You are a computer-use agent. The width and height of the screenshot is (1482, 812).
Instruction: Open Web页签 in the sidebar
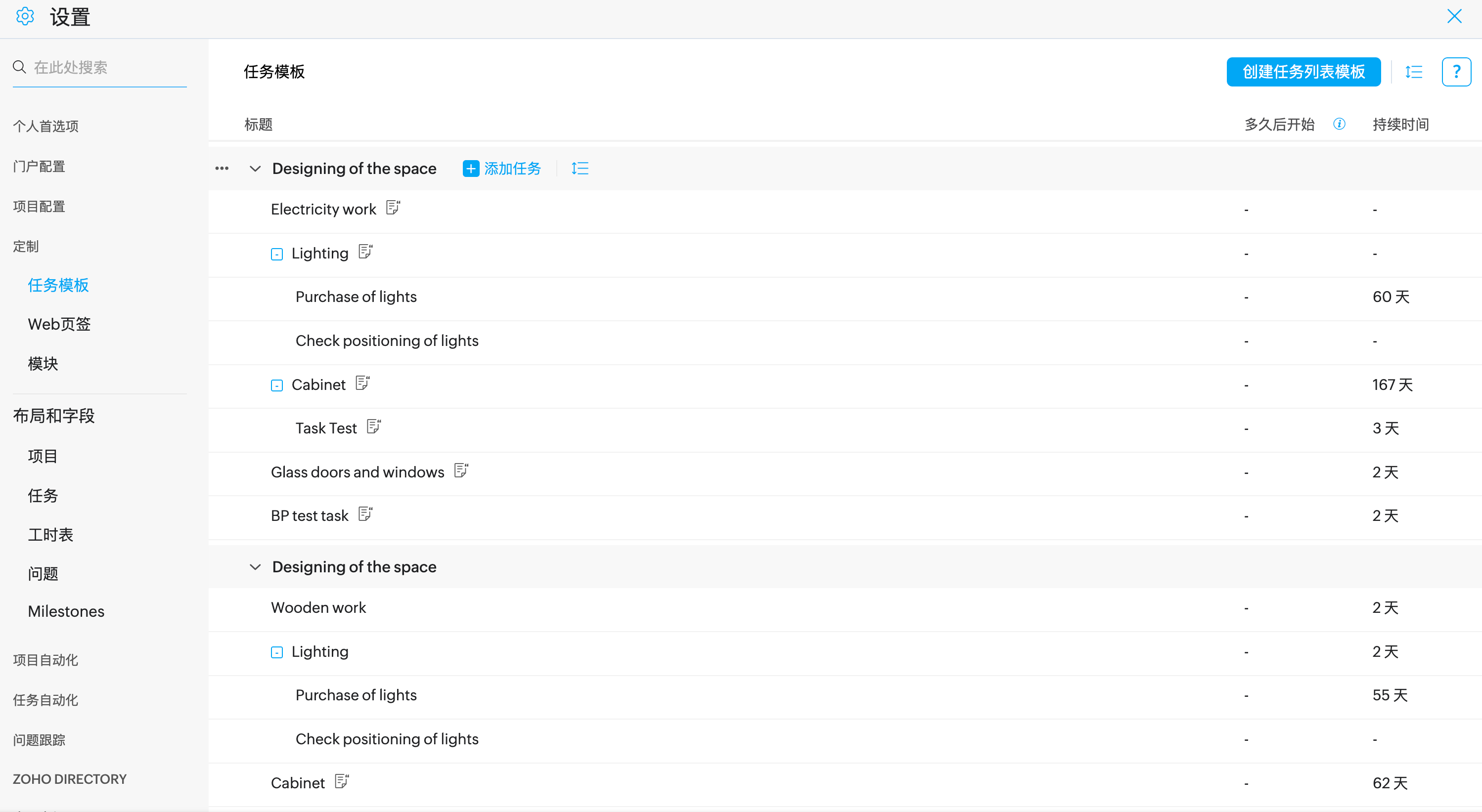(59, 324)
